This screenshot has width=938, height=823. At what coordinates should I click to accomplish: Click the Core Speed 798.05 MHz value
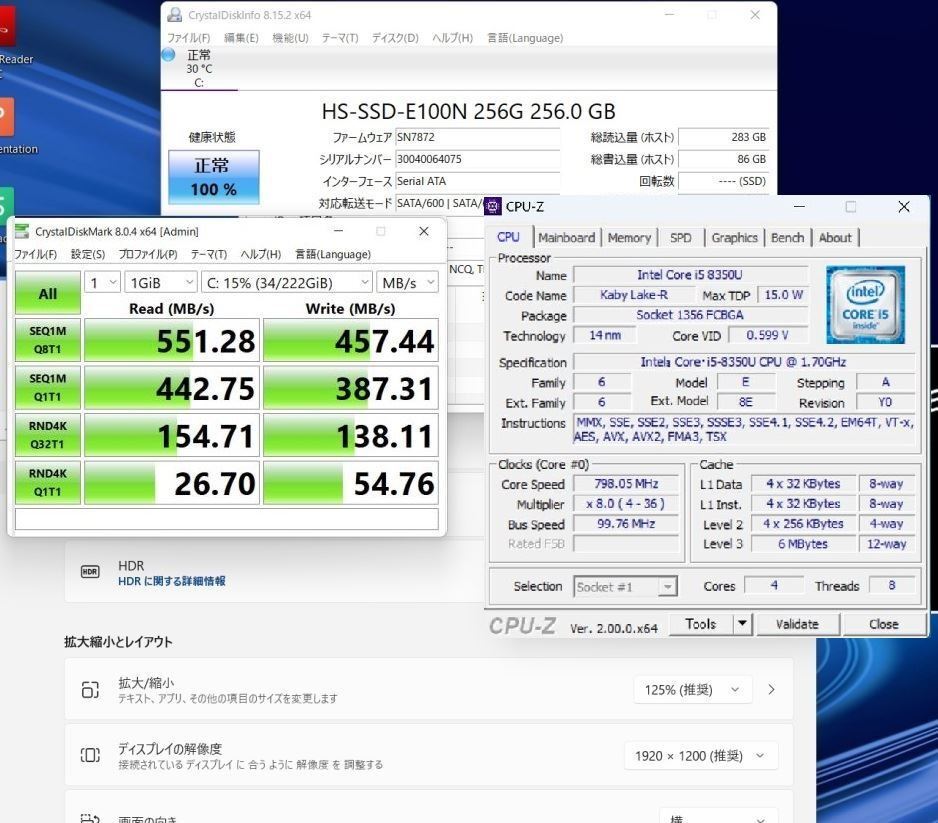coord(626,483)
